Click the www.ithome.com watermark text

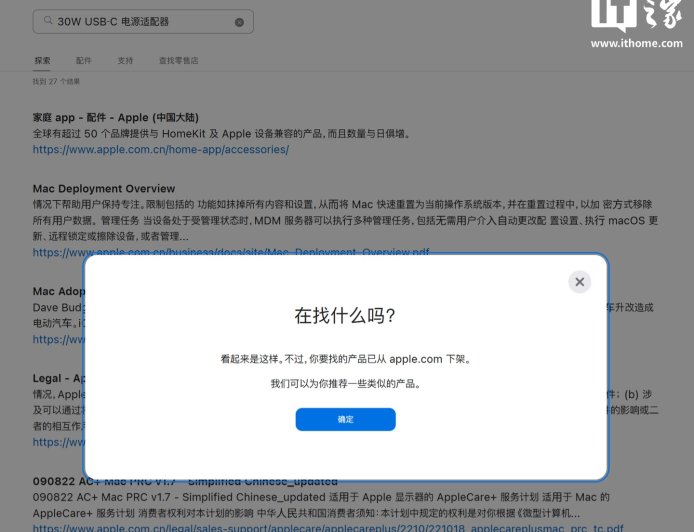[636, 44]
